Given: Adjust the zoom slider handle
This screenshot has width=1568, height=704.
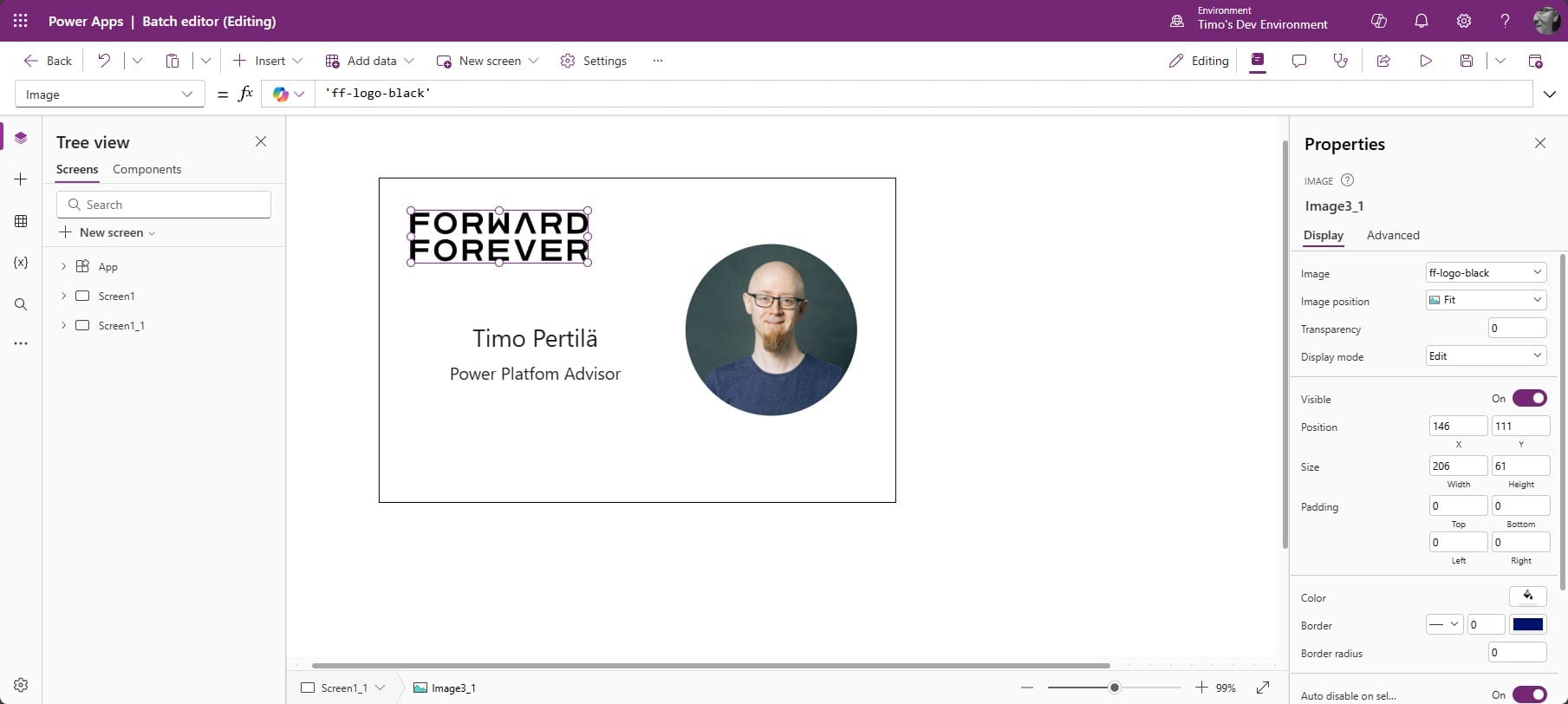Looking at the screenshot, I should click(1115, 688).
